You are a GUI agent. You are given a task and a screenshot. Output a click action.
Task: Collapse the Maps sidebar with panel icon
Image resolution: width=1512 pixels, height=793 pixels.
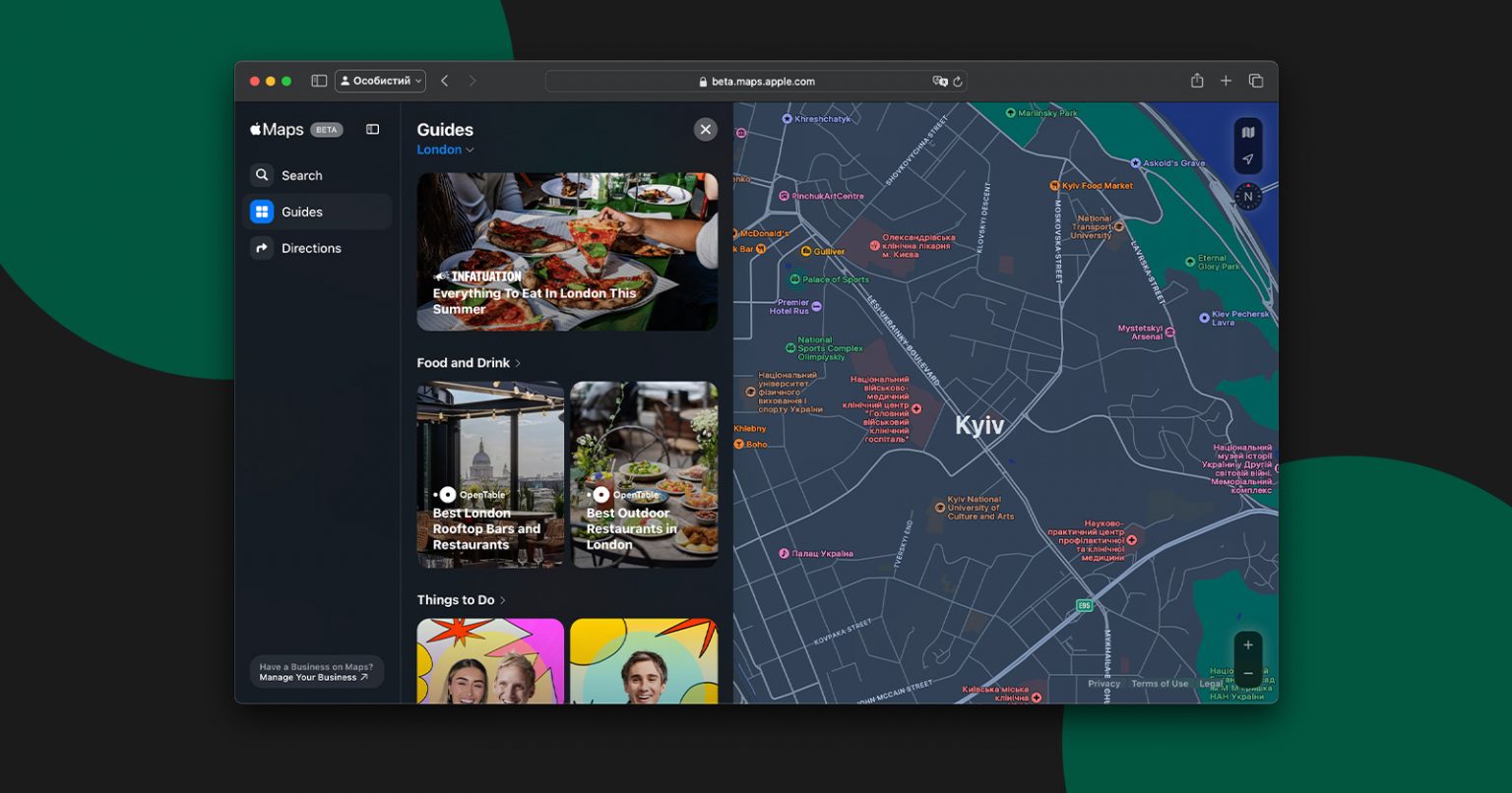point(372,129)
